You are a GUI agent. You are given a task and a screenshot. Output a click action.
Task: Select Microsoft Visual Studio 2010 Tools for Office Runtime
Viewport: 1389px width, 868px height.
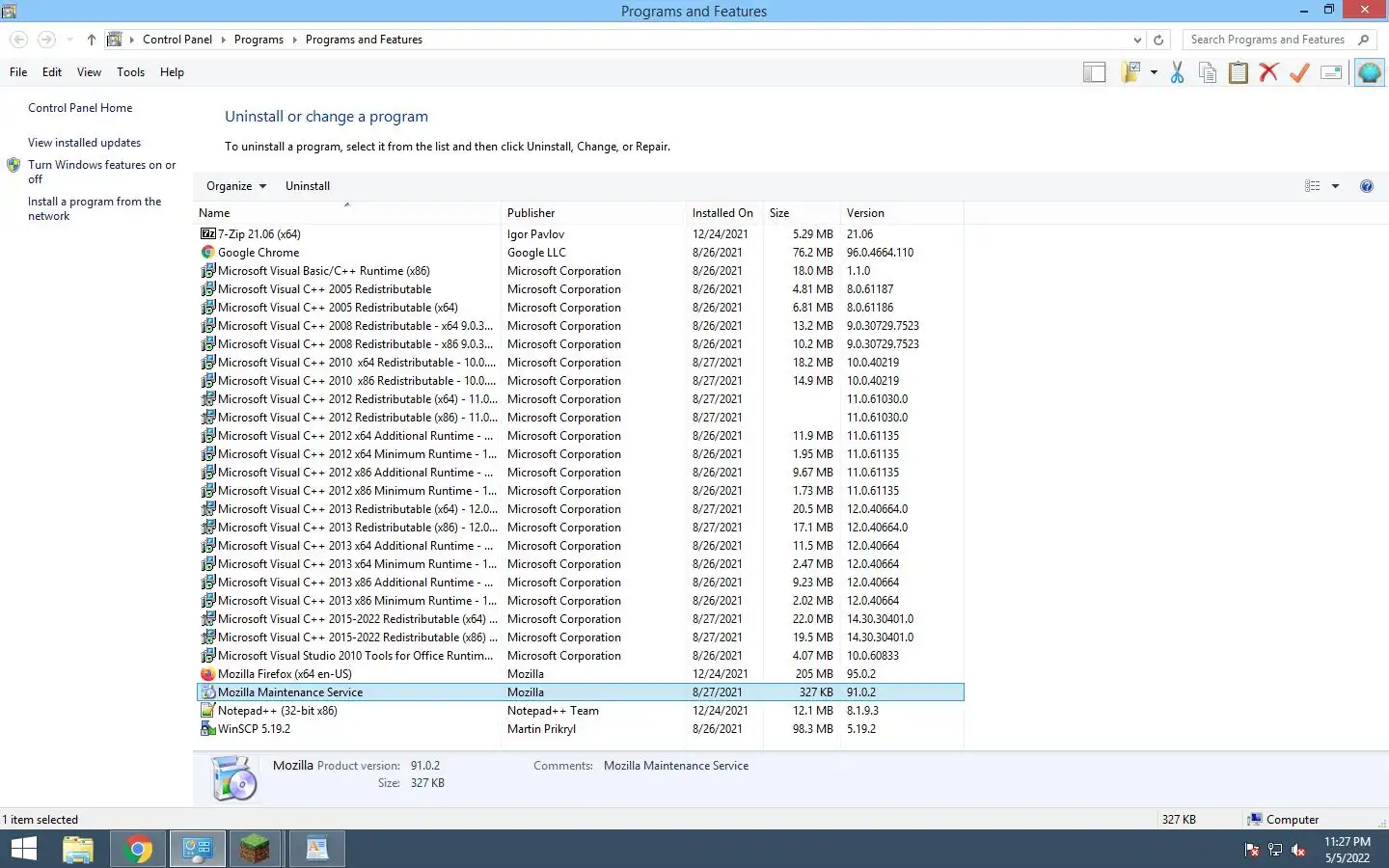pos(580,656)
